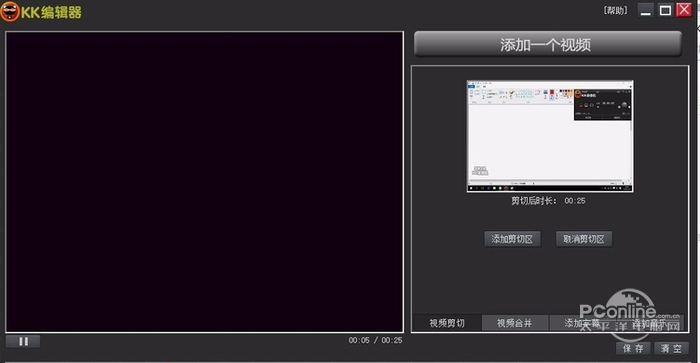Click the 取消剪切区 button
700x363 pixels.
[584, 239]
